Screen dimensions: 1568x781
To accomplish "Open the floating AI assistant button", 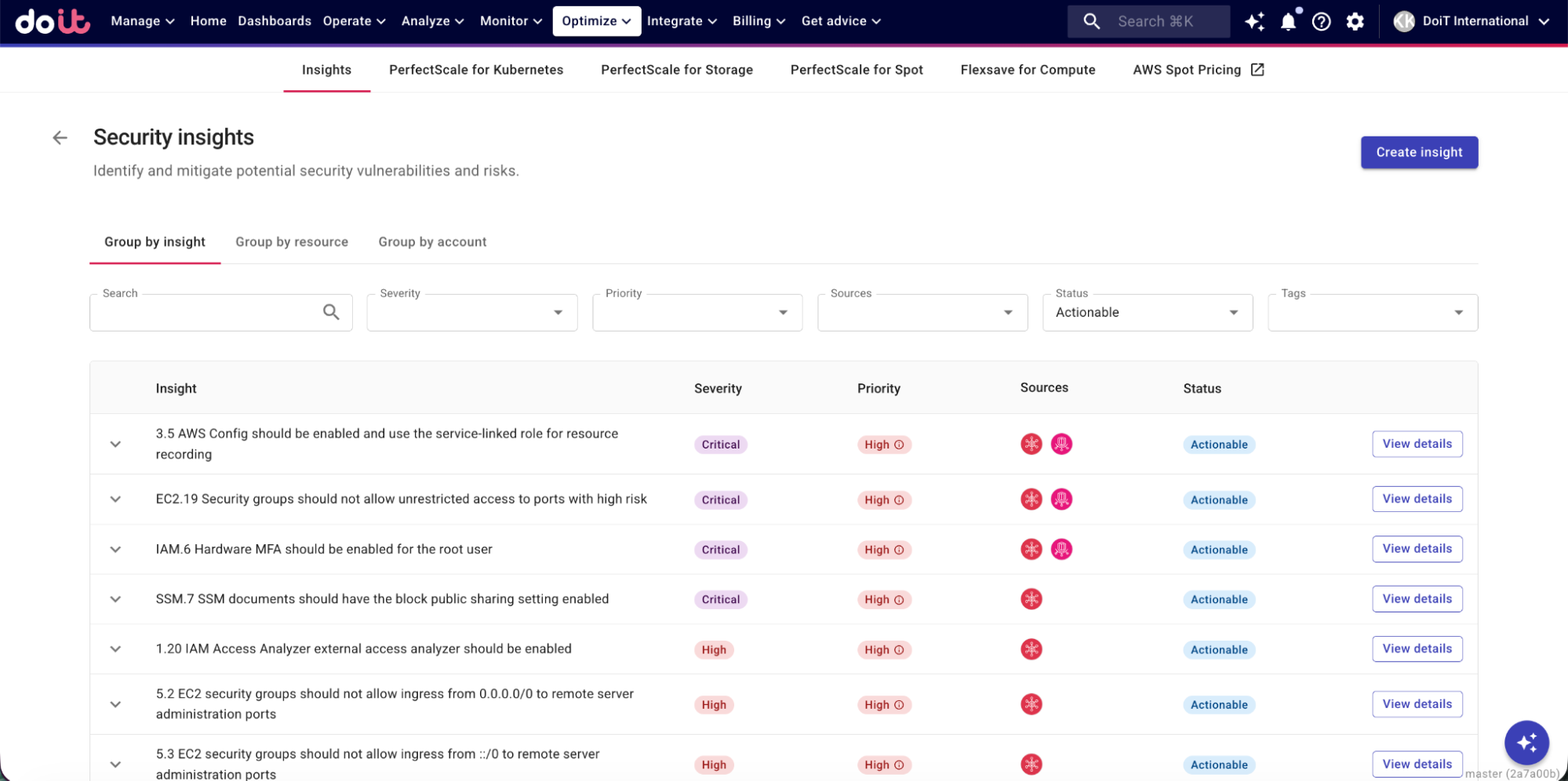I will pos(1526,742).
